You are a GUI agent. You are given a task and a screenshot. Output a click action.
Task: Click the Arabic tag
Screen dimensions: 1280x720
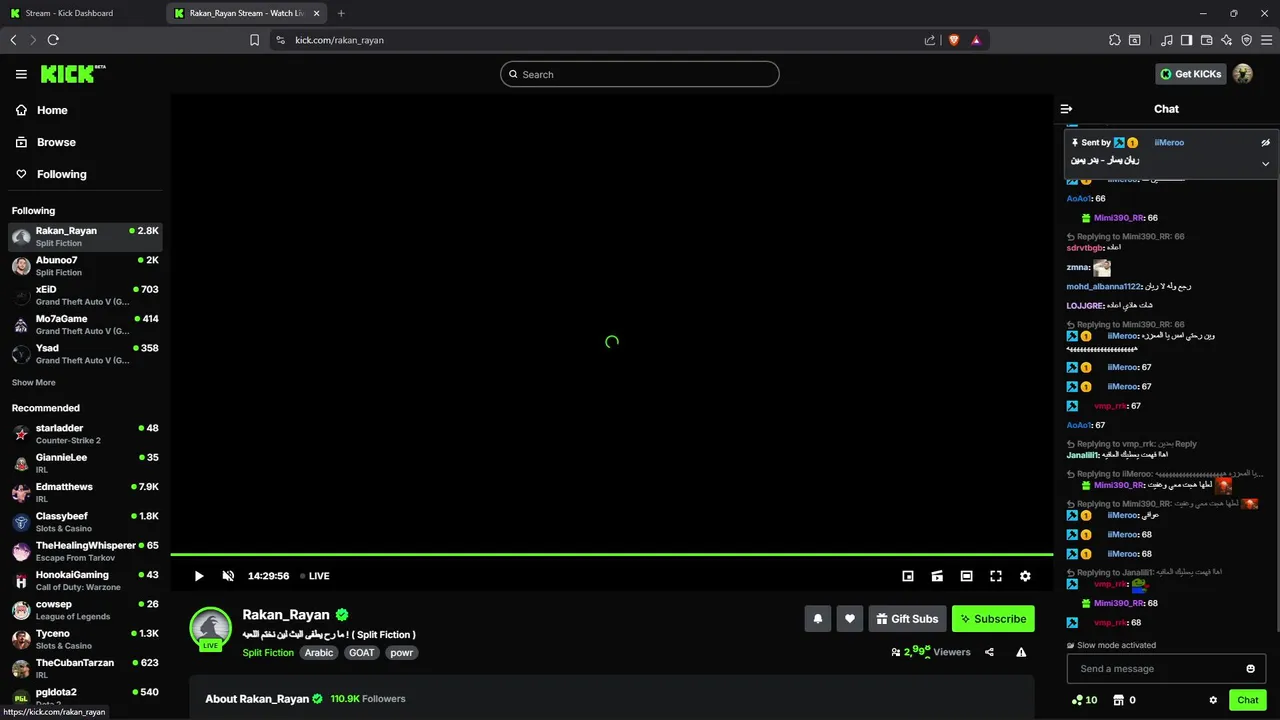(319, 653)
